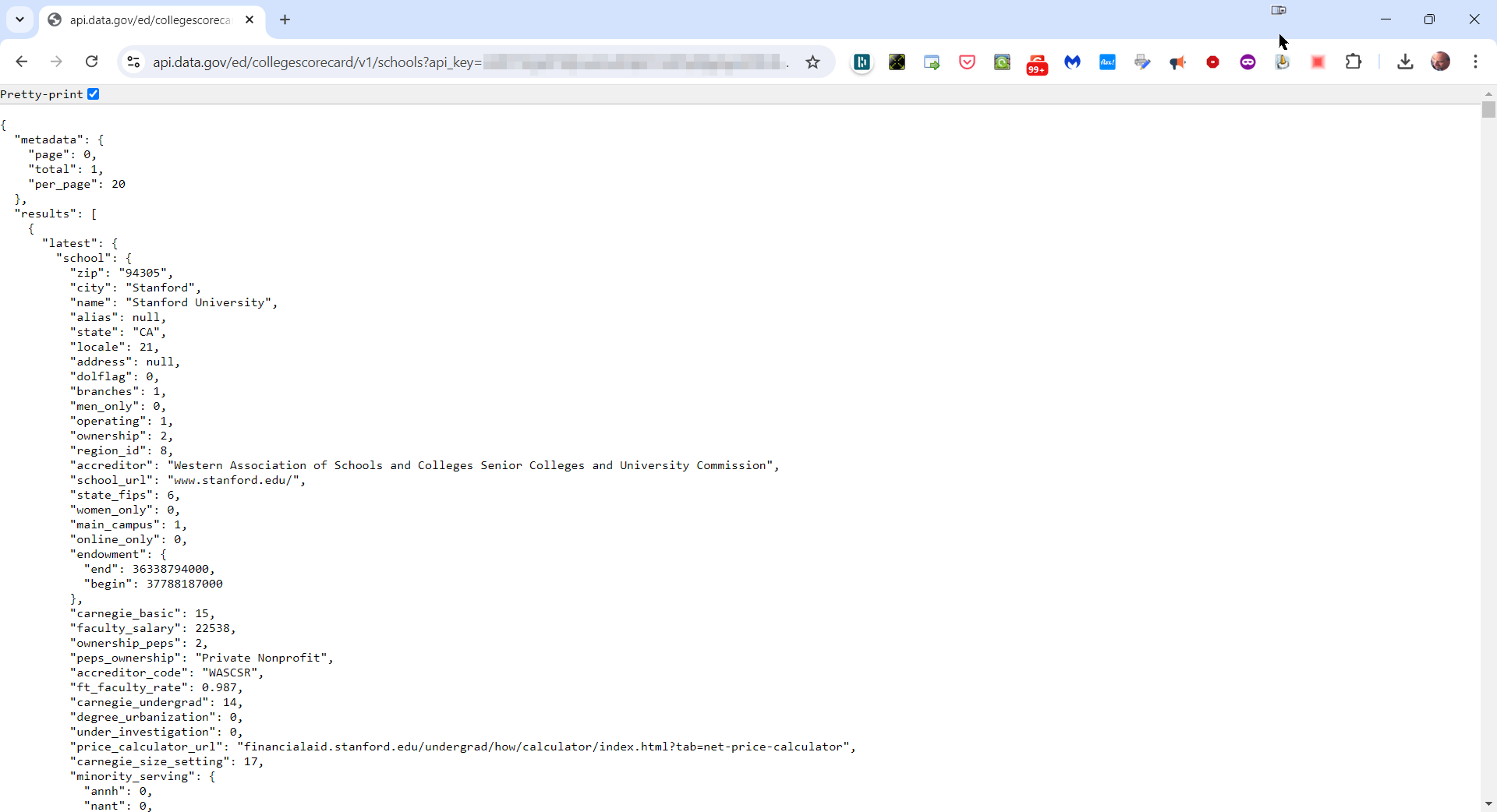This screenshot has height=812, width=1497.
Task: Click the megaphone extension icon
Action: tap(1177, 62)
